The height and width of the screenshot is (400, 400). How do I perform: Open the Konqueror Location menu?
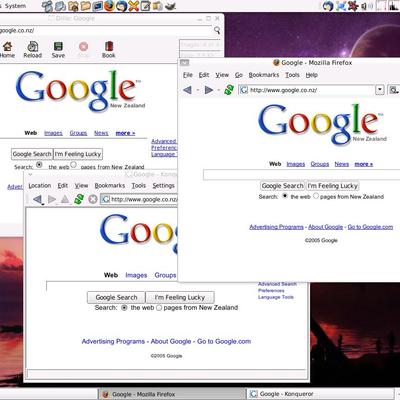[x=40, y=186]
